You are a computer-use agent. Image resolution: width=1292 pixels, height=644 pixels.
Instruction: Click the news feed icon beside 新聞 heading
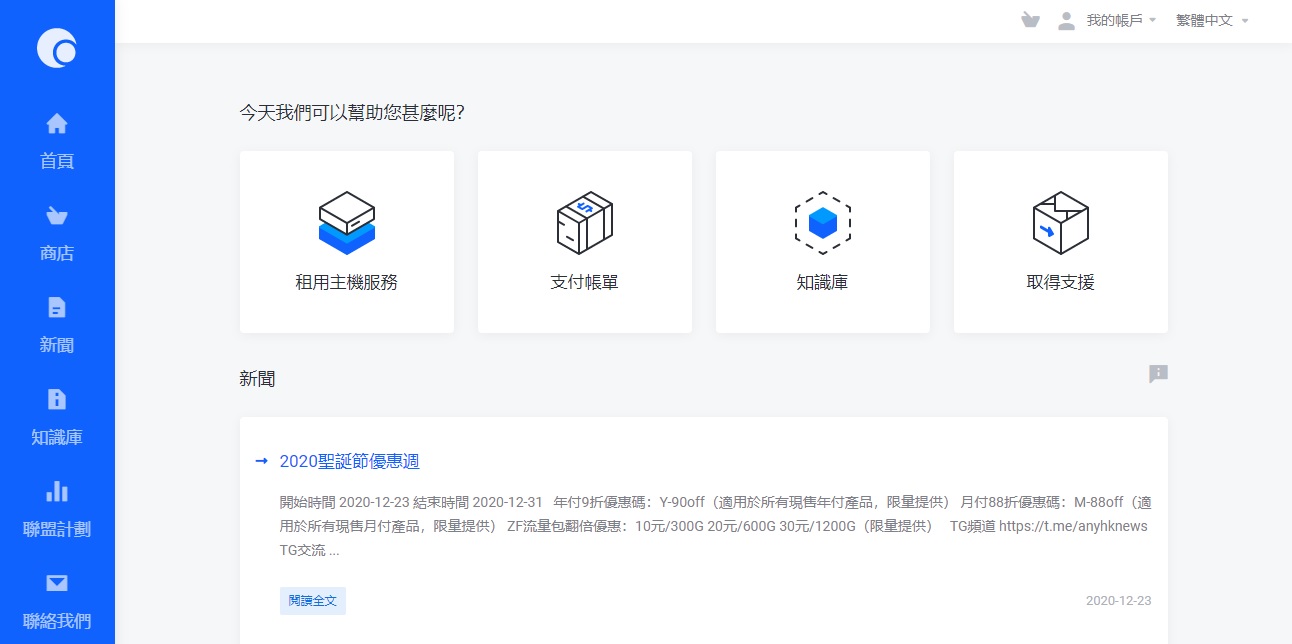point(1158,374)
